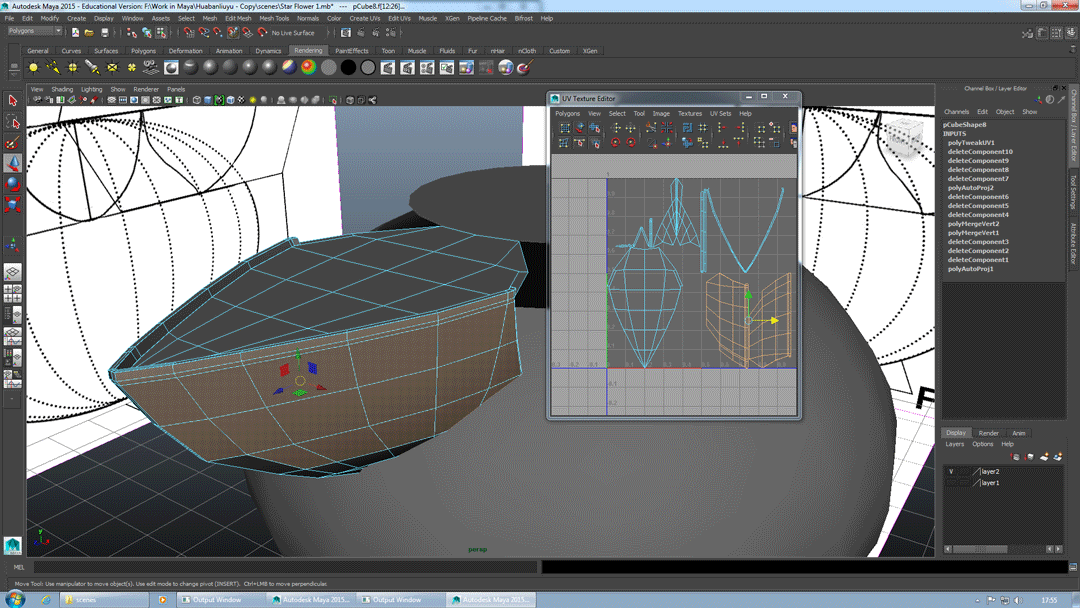Activate the Lasso Select tool
Viewport: 1080px width, 608px height.
click(x=12, y=122)
